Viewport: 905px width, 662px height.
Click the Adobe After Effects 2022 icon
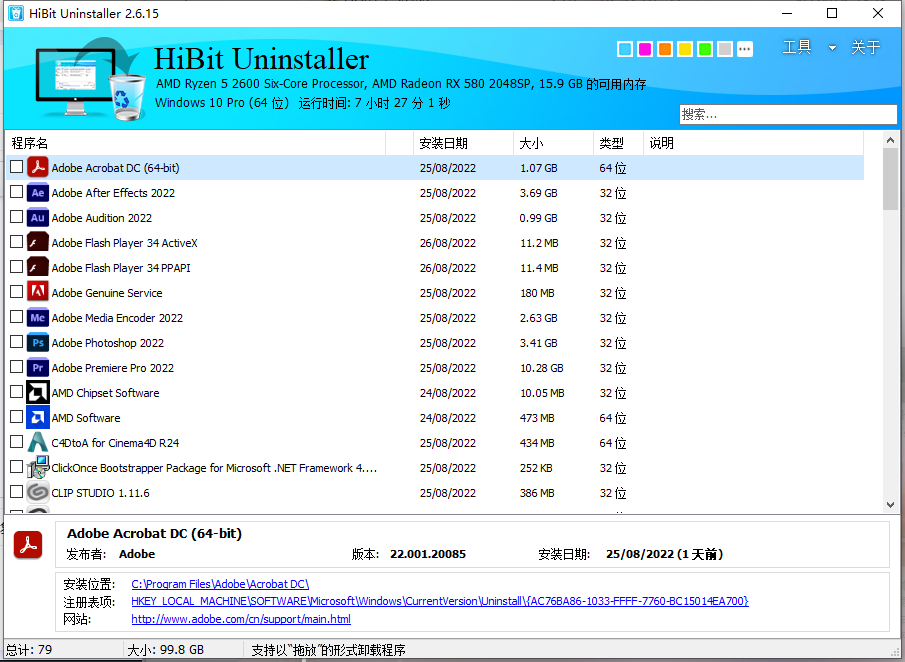pos(38,192)
